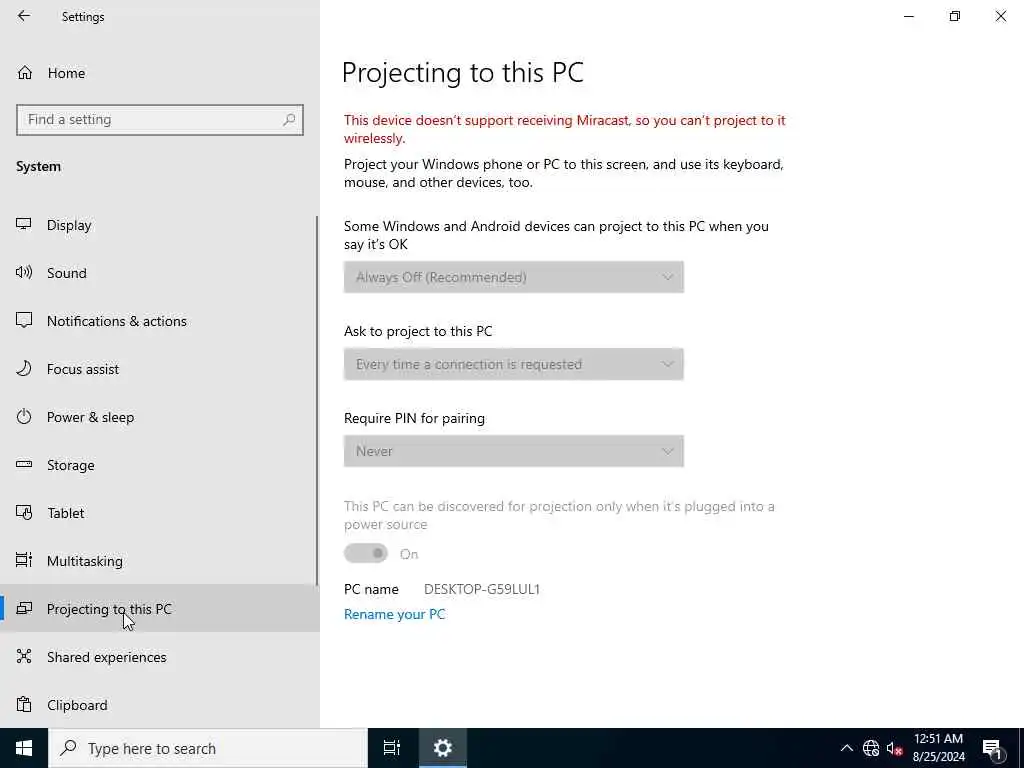Click the Tablet icon in sidebar
Image resolution: width=1024 pixels, height=768 pixels.
point(24,513)
